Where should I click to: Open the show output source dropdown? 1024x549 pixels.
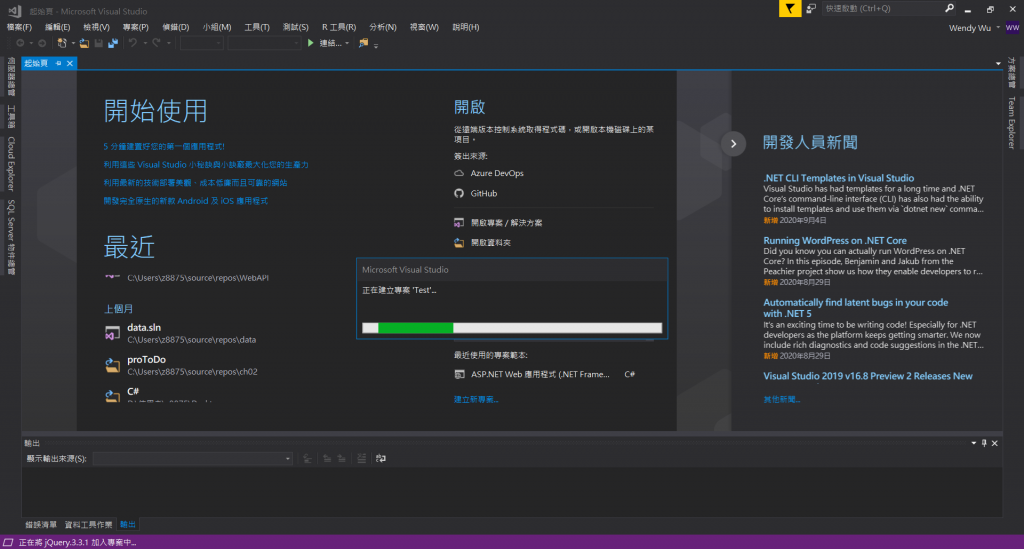click(193, 458)
